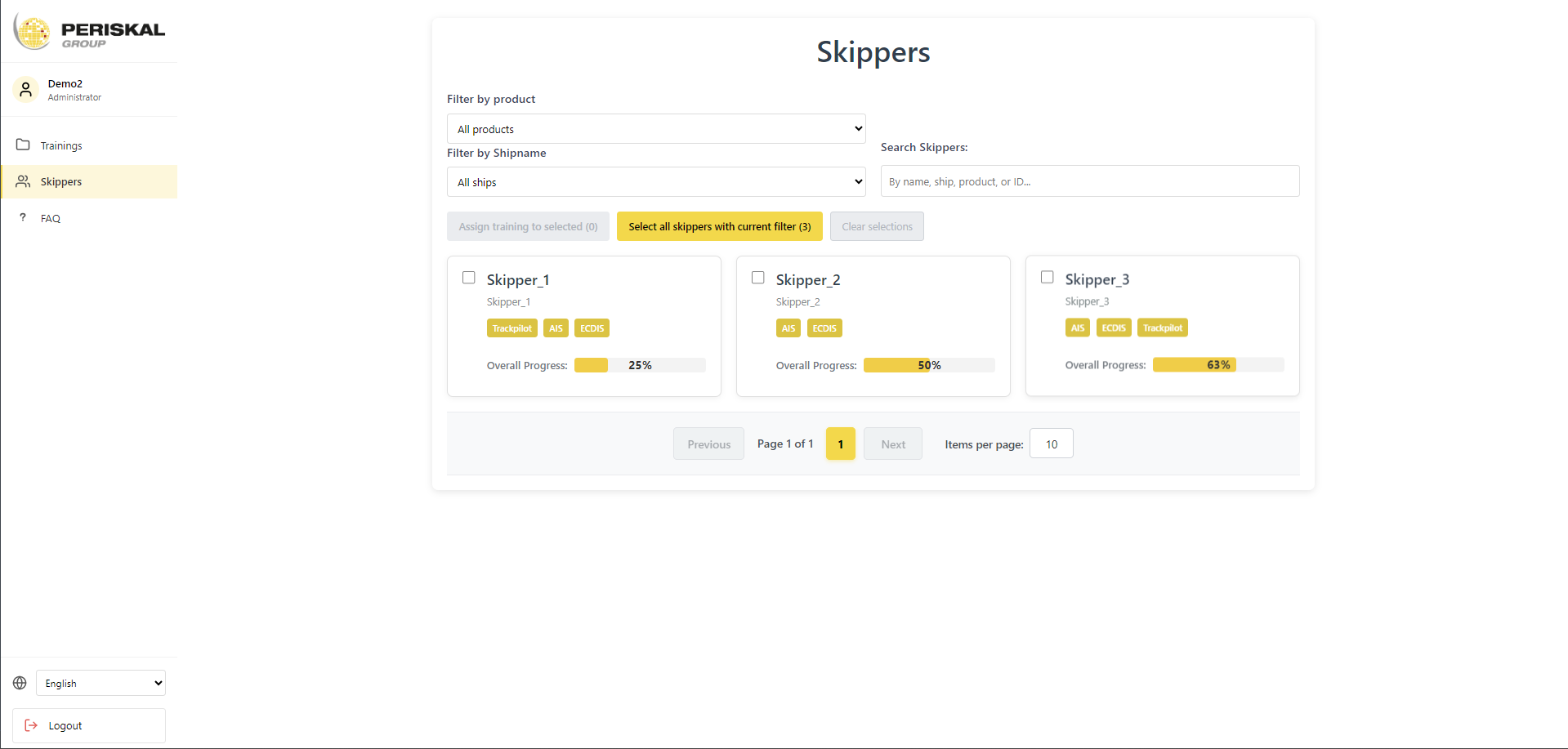This screenshot has width=1568, height=749.
Task: Click the Previous page button
Action: (708, 444)
